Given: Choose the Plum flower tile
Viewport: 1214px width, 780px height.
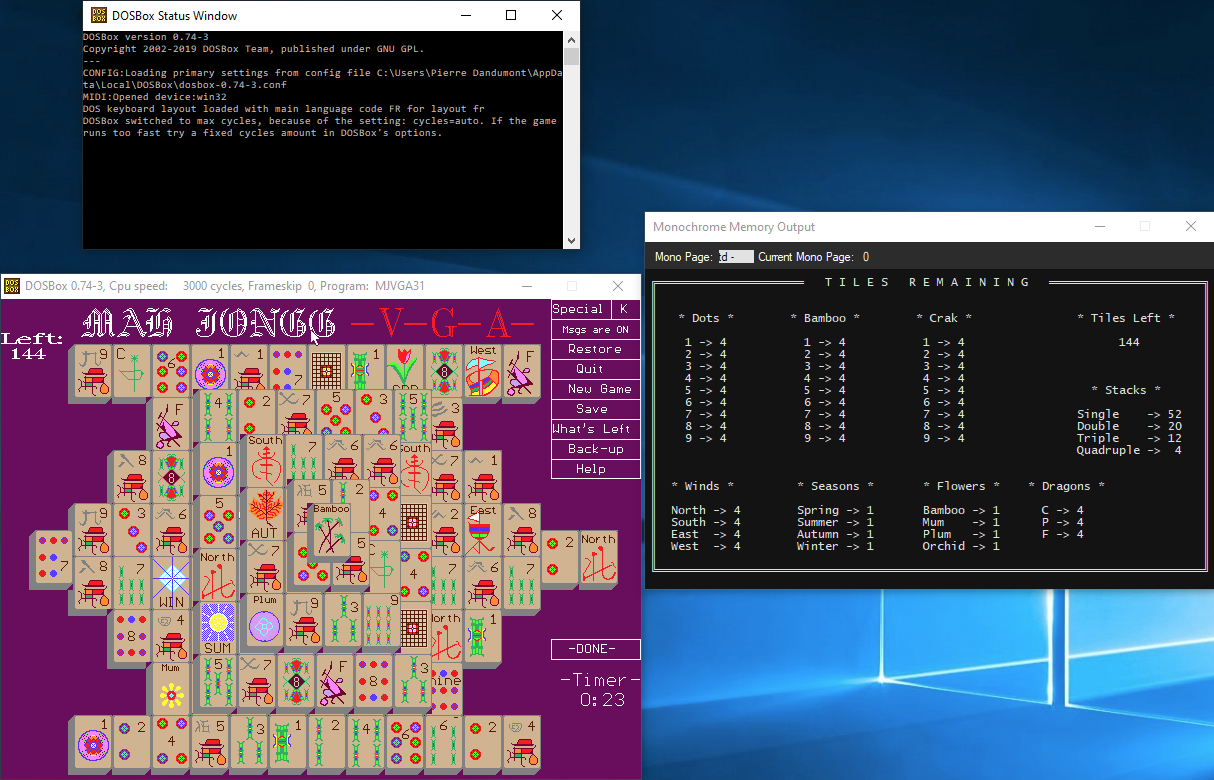Looking at the screenshot, I should click(x=263, y=619).
